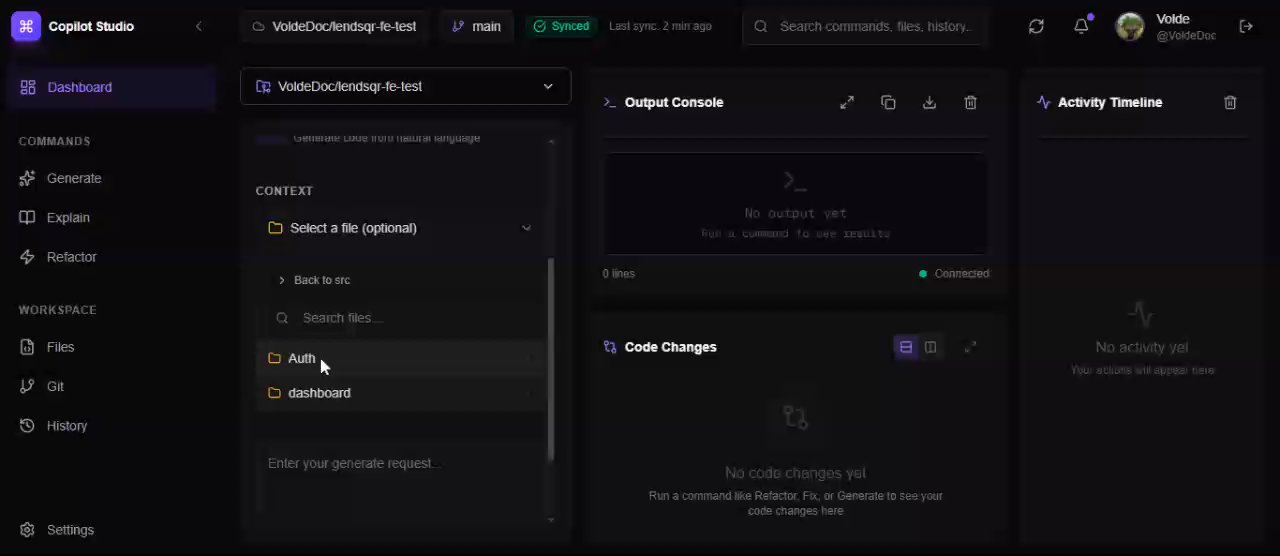Click the logout icon
1280x556 pixels.
pos(1246,26)
